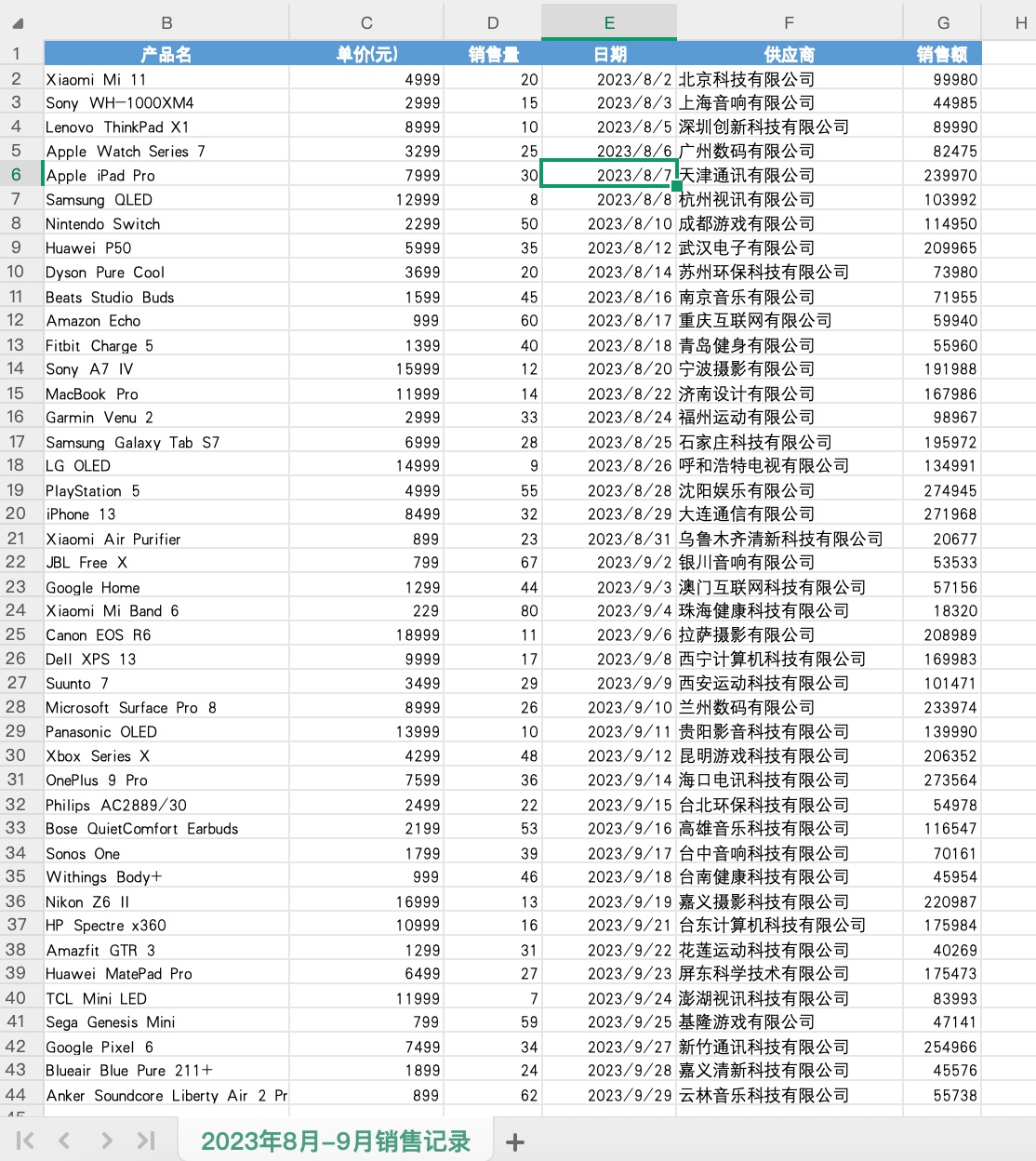Go to last sheet navigation arrow
Viewport: 1036px width, 1161px height.
[146, 1141]
